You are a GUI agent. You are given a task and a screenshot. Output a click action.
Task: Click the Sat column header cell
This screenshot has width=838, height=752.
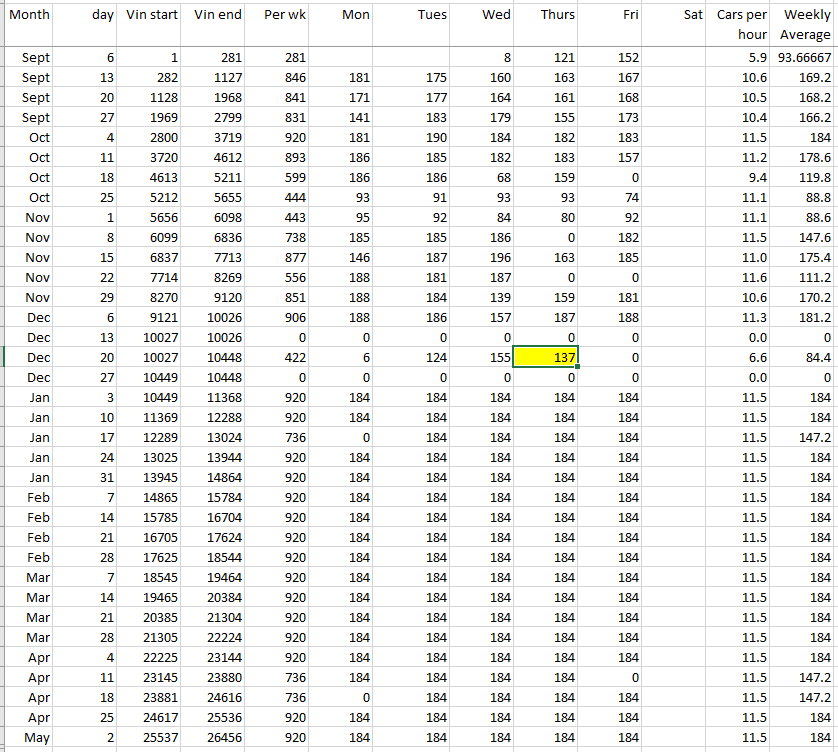[x=675, y=24]
